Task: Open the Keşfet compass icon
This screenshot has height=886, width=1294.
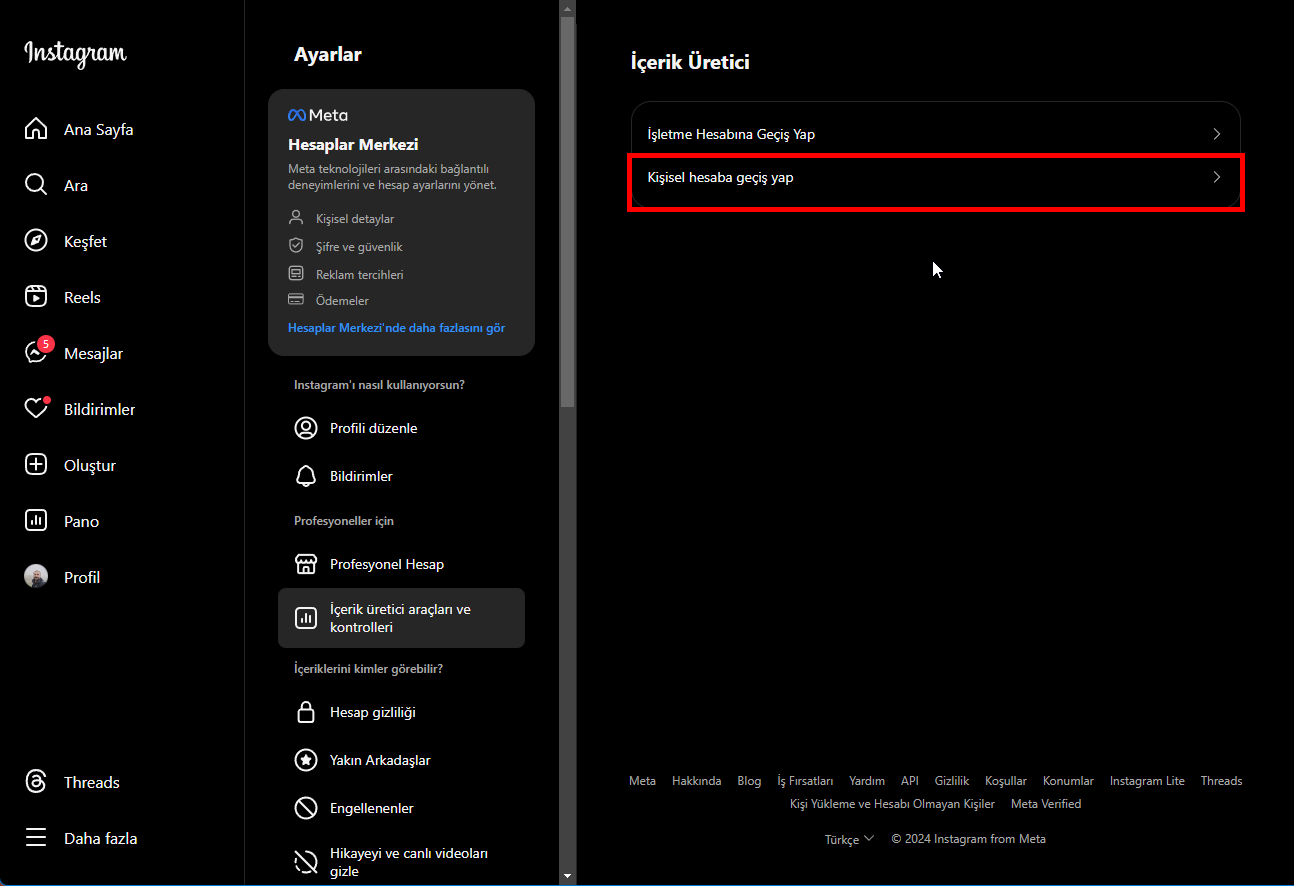Action: [x=36, y=241]
